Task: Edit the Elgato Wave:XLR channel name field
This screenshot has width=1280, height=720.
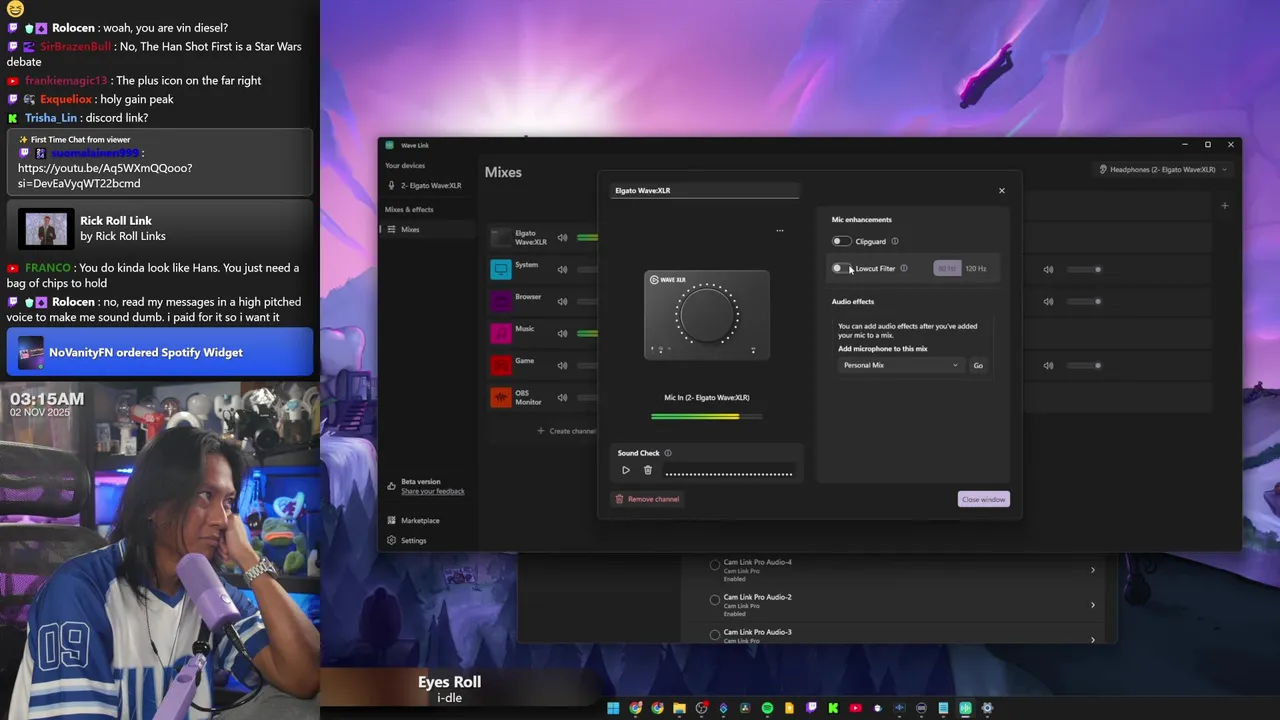Action: tap(706, 190)
